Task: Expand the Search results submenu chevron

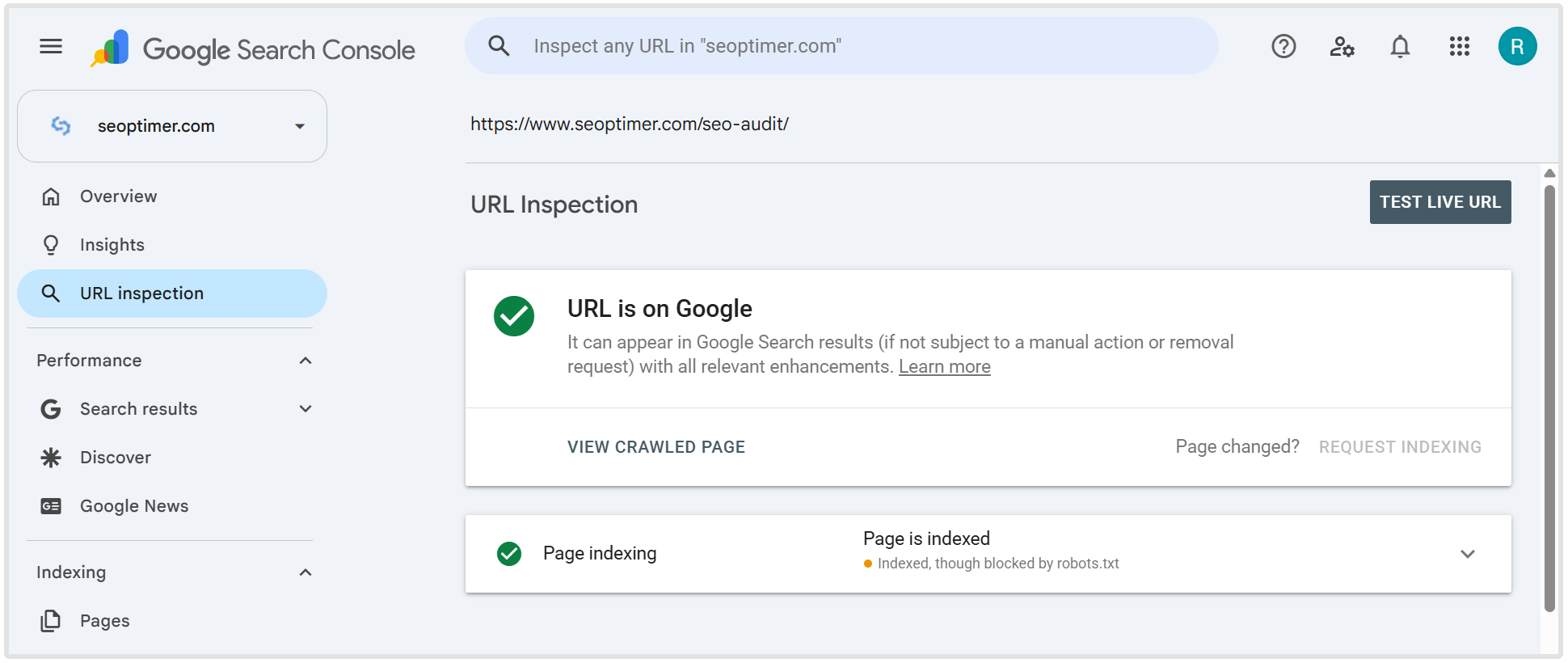Action: click(x=306, y=409)
